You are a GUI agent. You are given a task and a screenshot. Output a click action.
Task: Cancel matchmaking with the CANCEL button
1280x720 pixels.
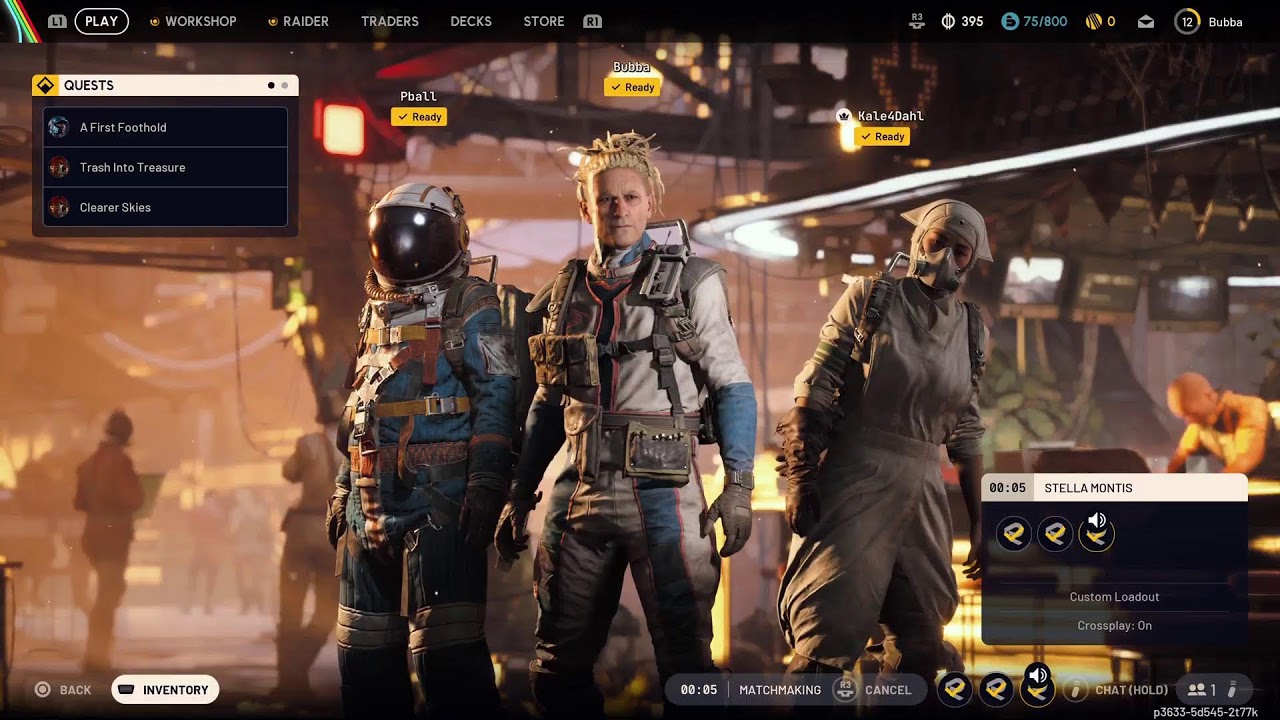pyautogui.click(x=888, y=690)
